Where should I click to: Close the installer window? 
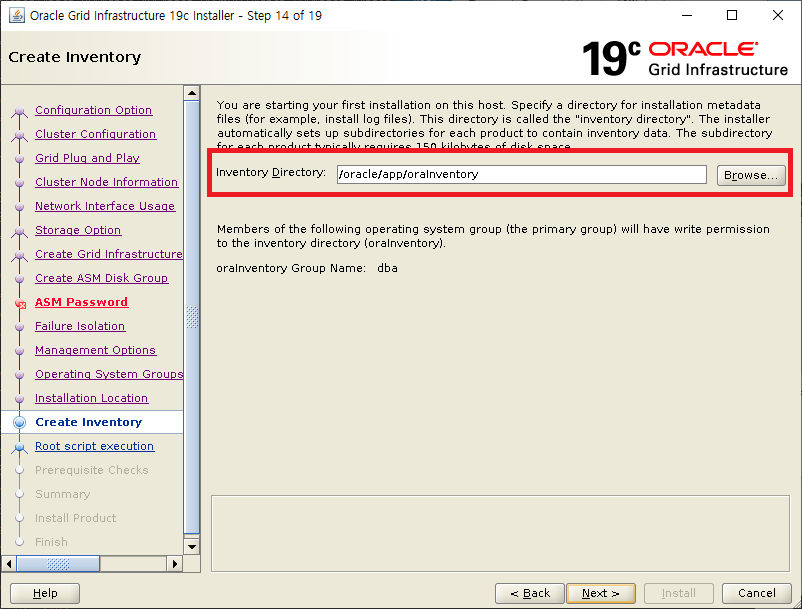point(777,15)
